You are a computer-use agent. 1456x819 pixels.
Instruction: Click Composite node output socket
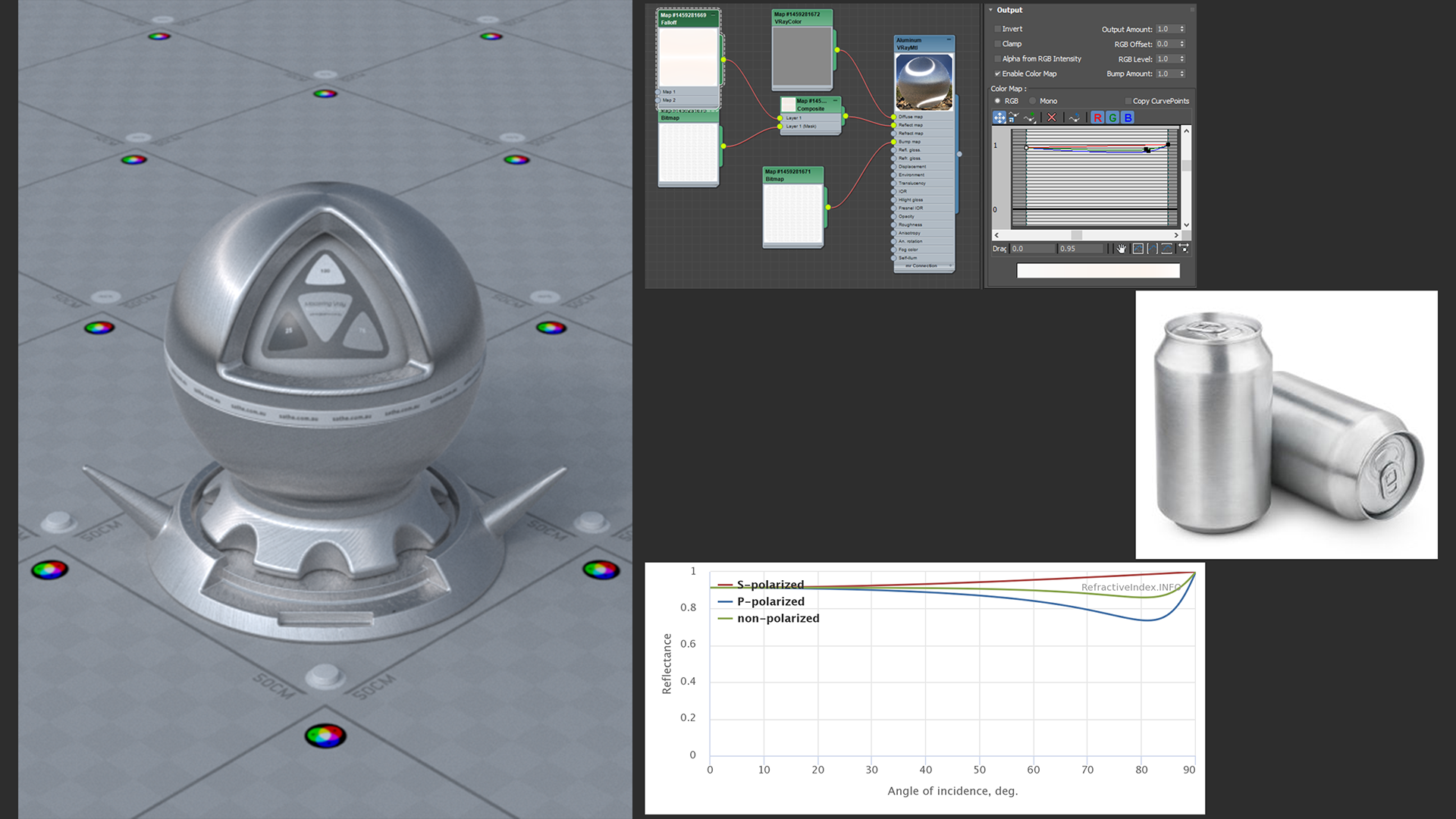coord(846,116)
